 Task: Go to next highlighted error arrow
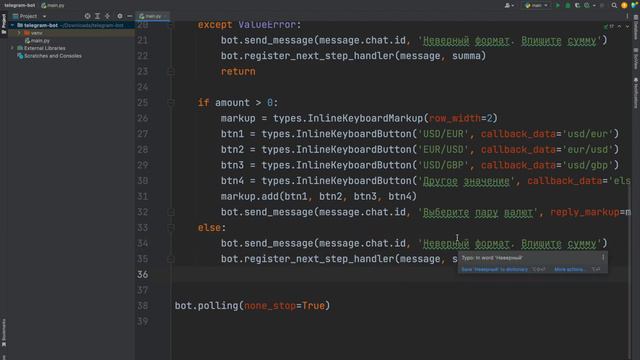pyautogui.click(x=627, y=26)
